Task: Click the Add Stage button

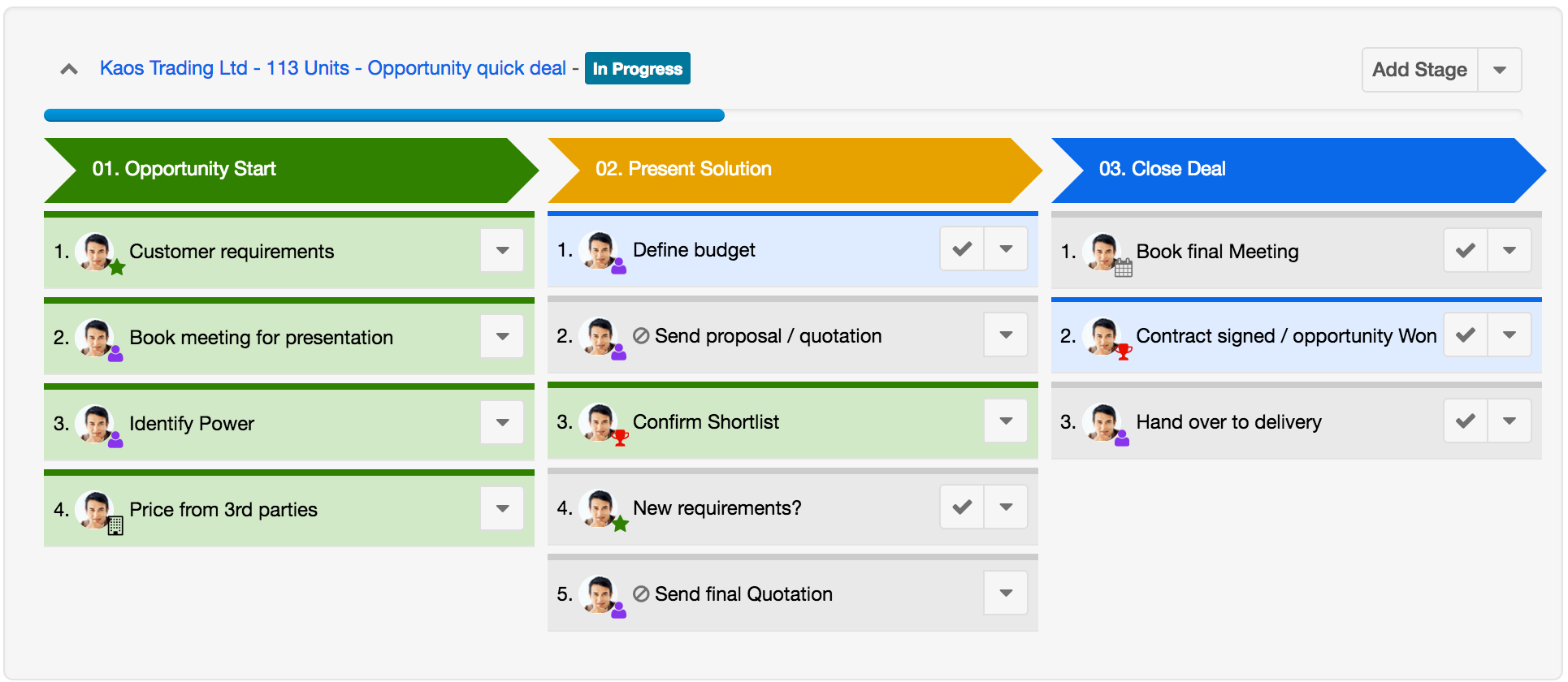Action: point(1419,70)
